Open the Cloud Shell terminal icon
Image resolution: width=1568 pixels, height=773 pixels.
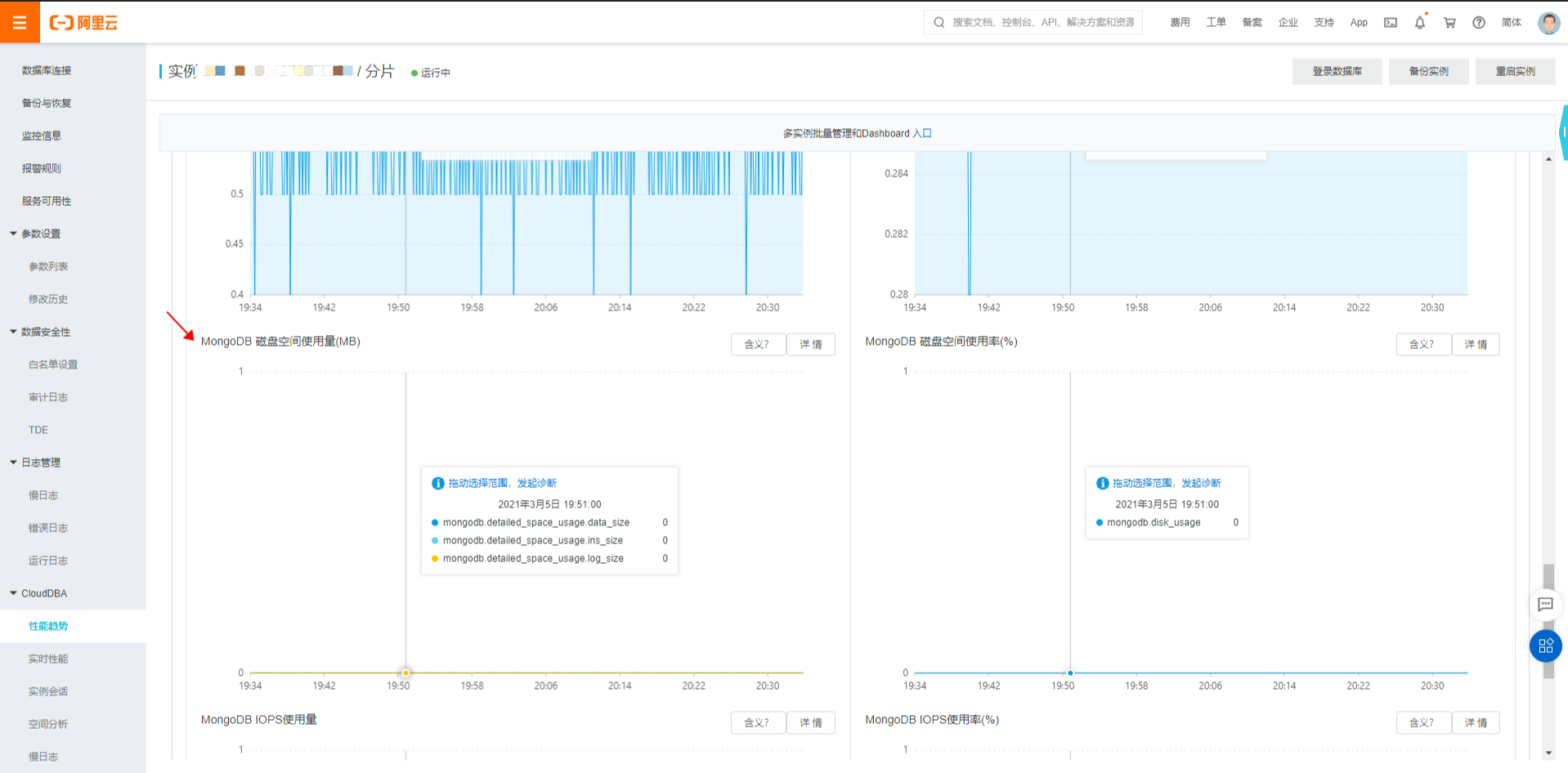(x=1391, y=23)
